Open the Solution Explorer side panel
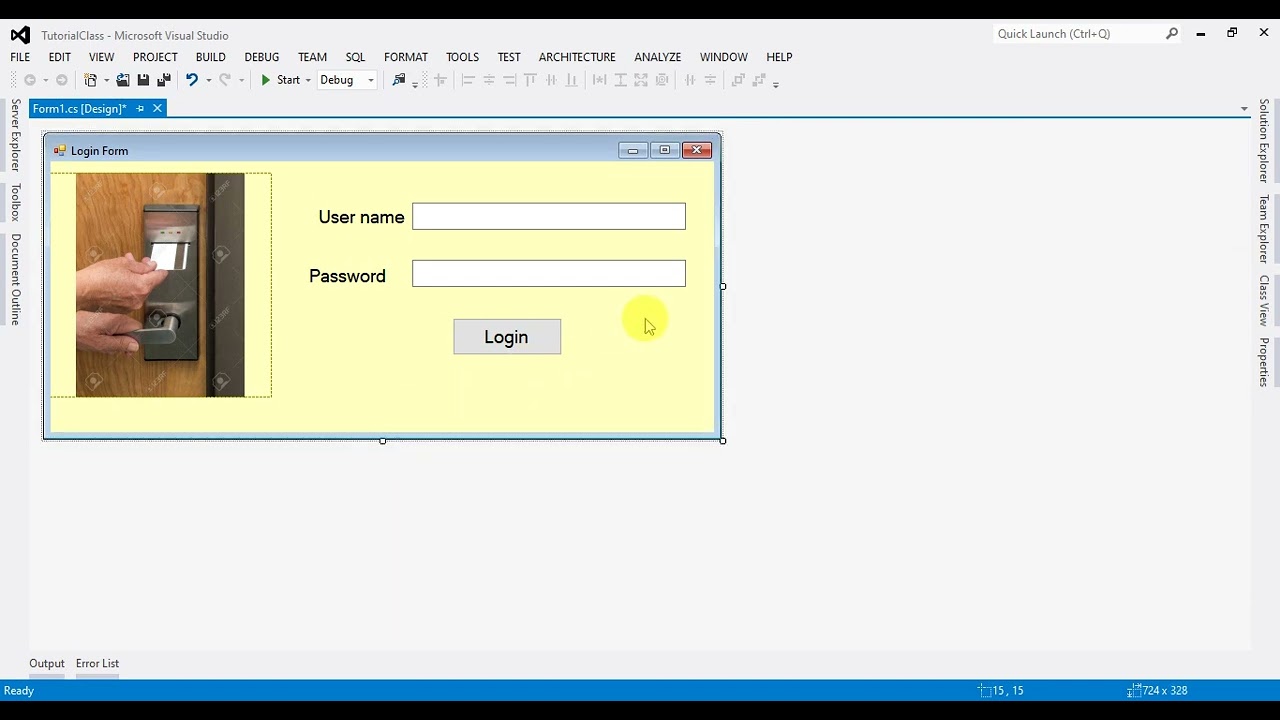The height and width of the screenshot is (720, 1280). pos(1264,140)
